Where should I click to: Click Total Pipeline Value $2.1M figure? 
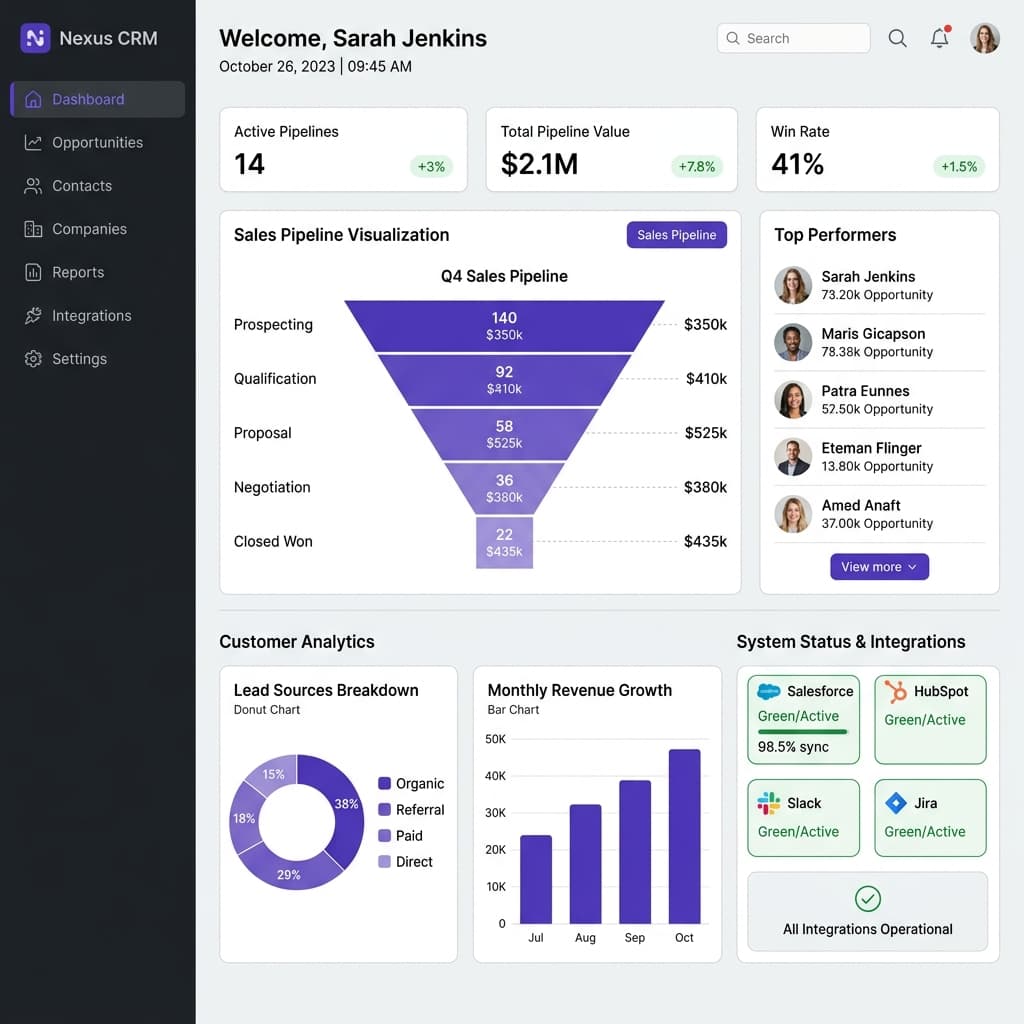pyautogui.click(x=539, y=164)
